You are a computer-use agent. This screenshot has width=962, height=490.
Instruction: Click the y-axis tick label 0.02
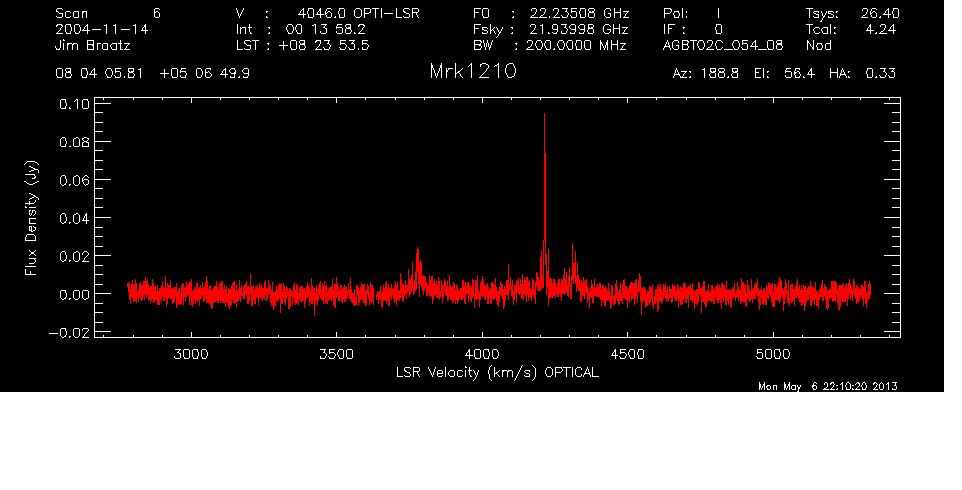[74, 256]
